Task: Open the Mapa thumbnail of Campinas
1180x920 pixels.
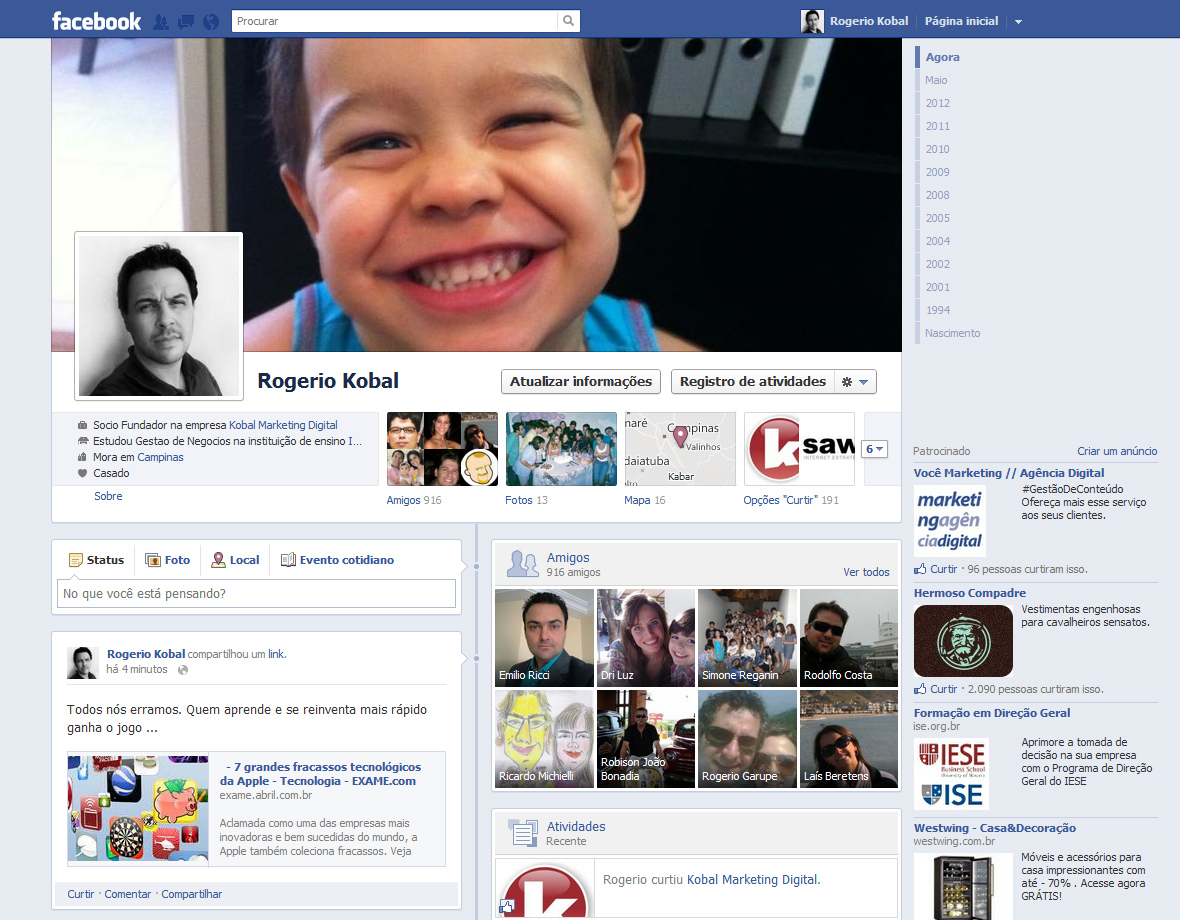Action: pos(680,449)
